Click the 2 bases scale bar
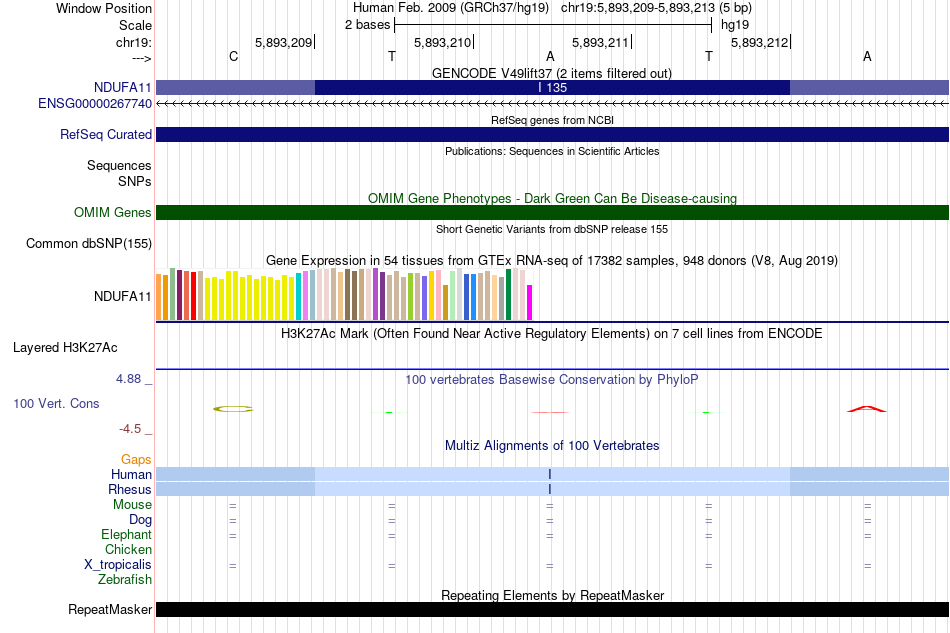This screenshot has height=633, width=950. click(x=553, y=25)
